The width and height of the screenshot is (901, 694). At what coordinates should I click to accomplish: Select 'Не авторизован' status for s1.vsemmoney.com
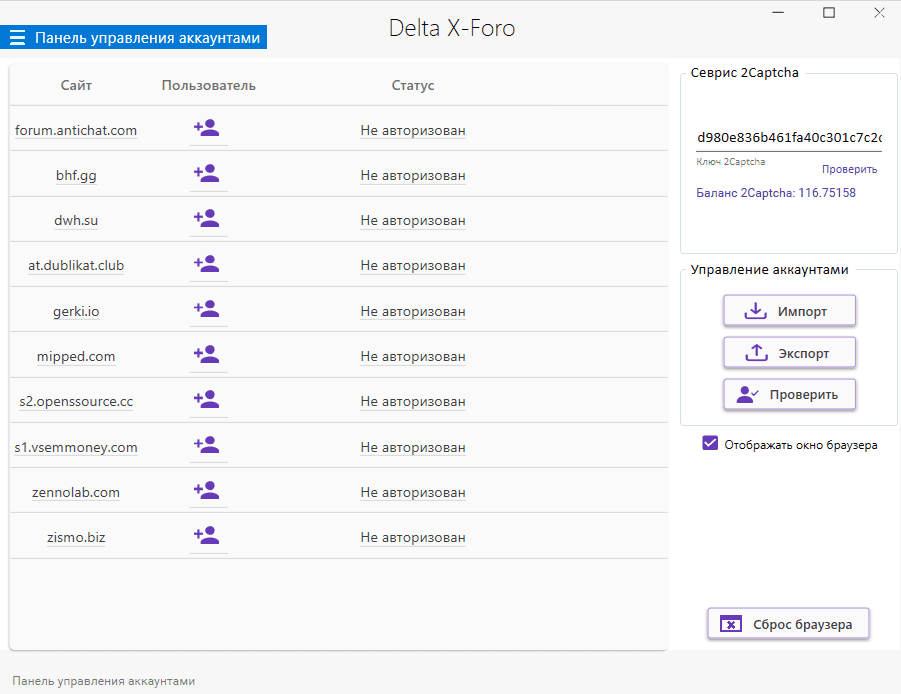(x=412, y=447)
